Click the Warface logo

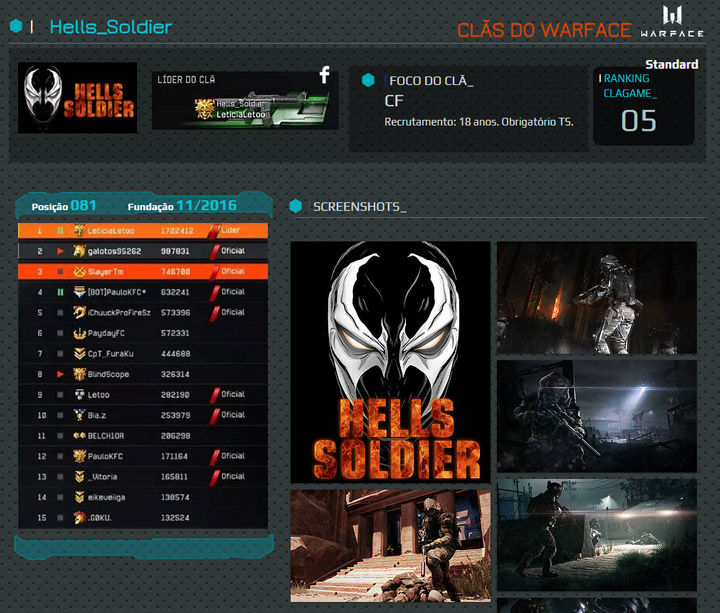pos(672,22)
